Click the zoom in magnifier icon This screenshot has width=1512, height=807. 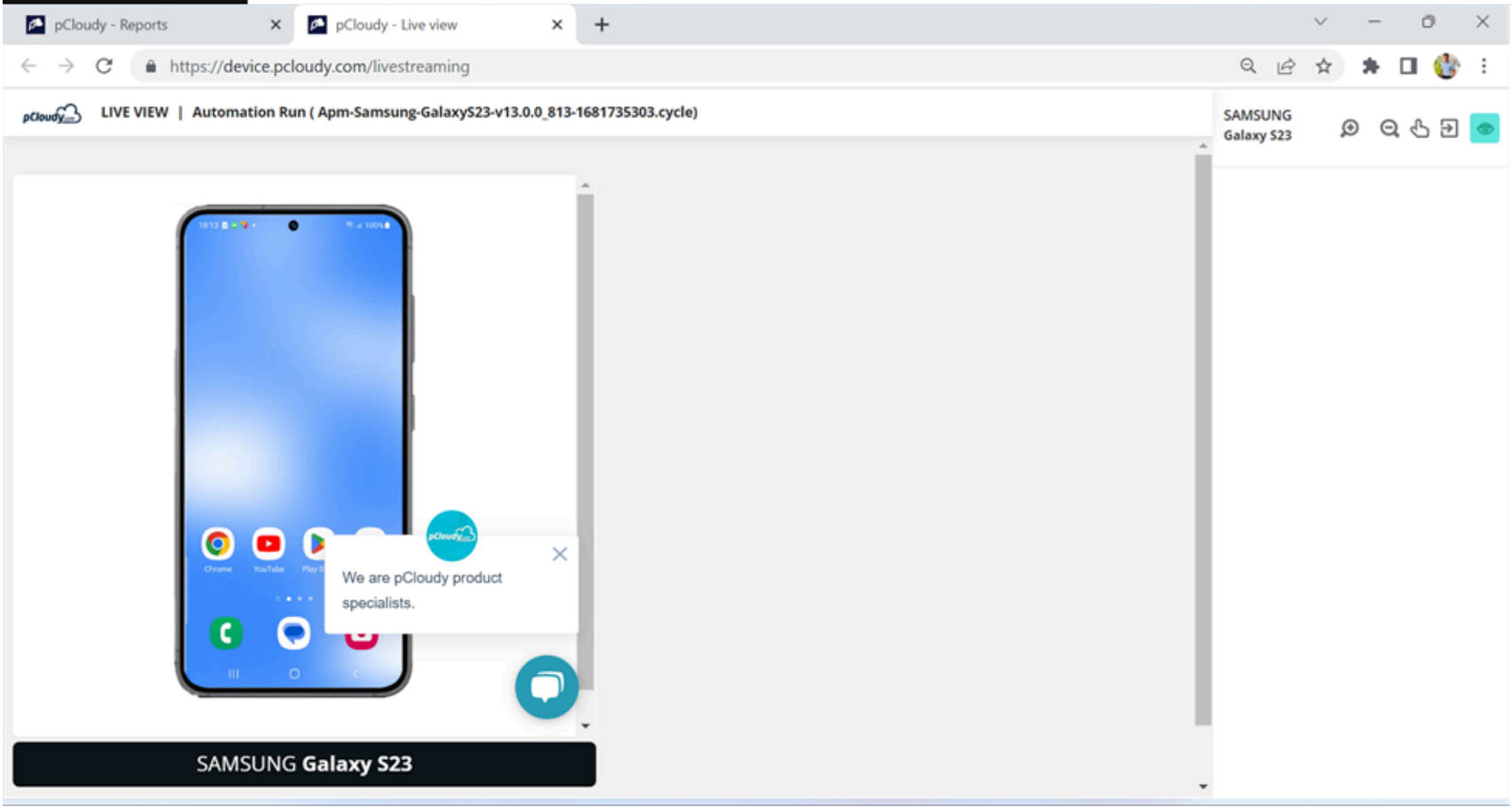(1349, 129)
